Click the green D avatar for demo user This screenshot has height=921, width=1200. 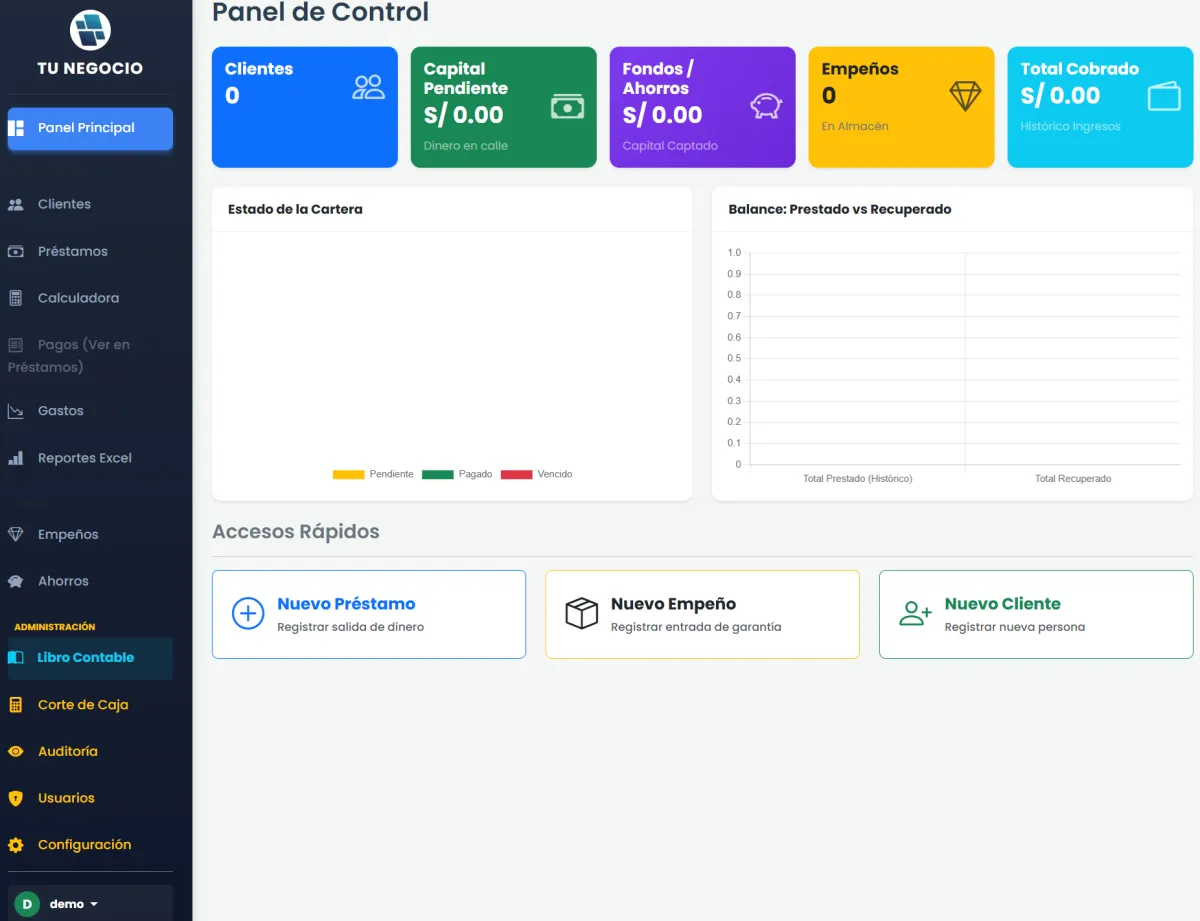click(x=27, y=904)
